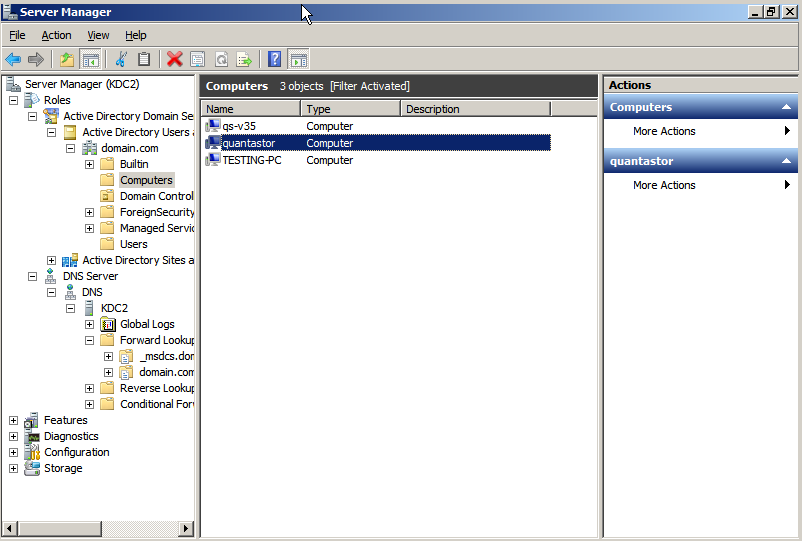Screen dimensions: 802x541
Task: Click the Storage node icon
Action: pos(32,468)
